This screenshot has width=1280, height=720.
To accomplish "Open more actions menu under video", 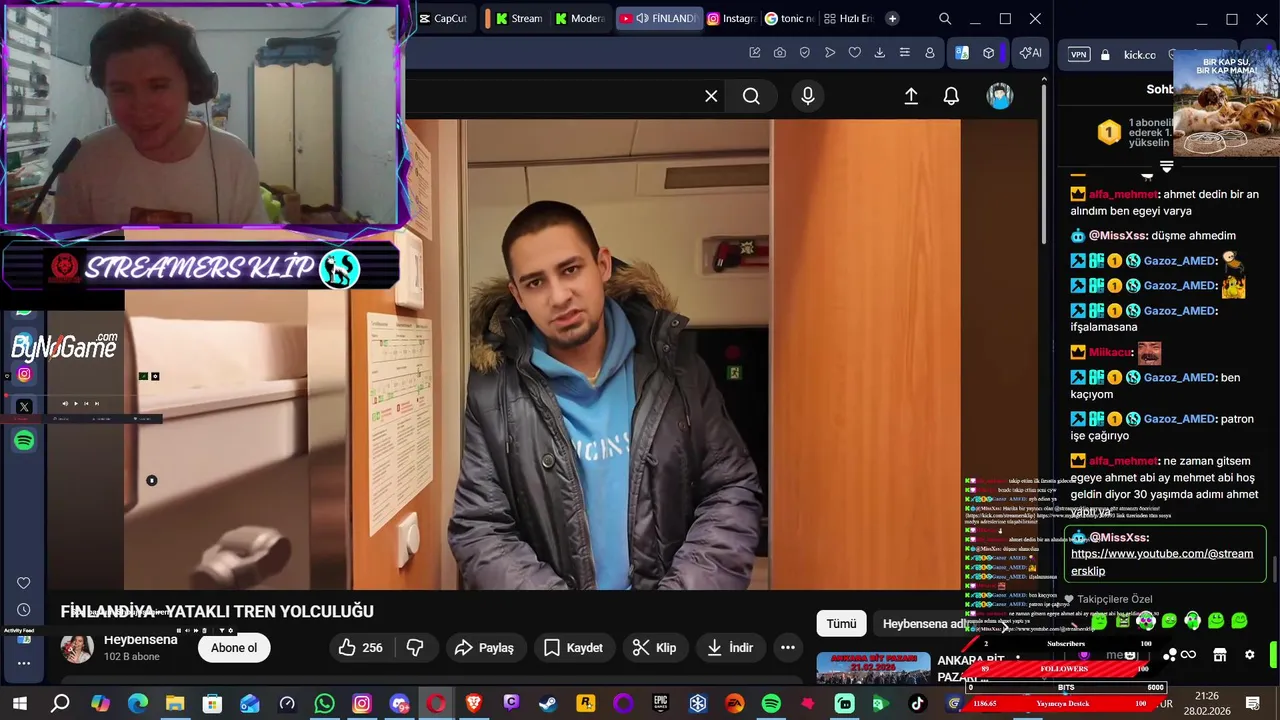I will click(x=788, y=648).
